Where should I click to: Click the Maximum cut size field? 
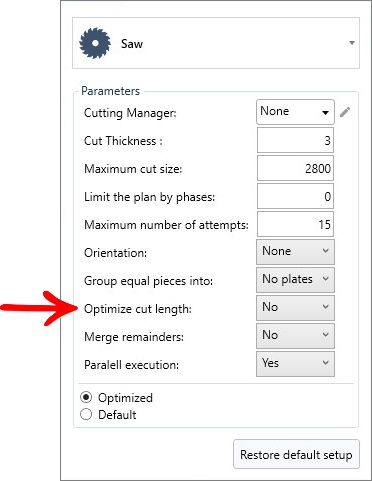(295, 168)
